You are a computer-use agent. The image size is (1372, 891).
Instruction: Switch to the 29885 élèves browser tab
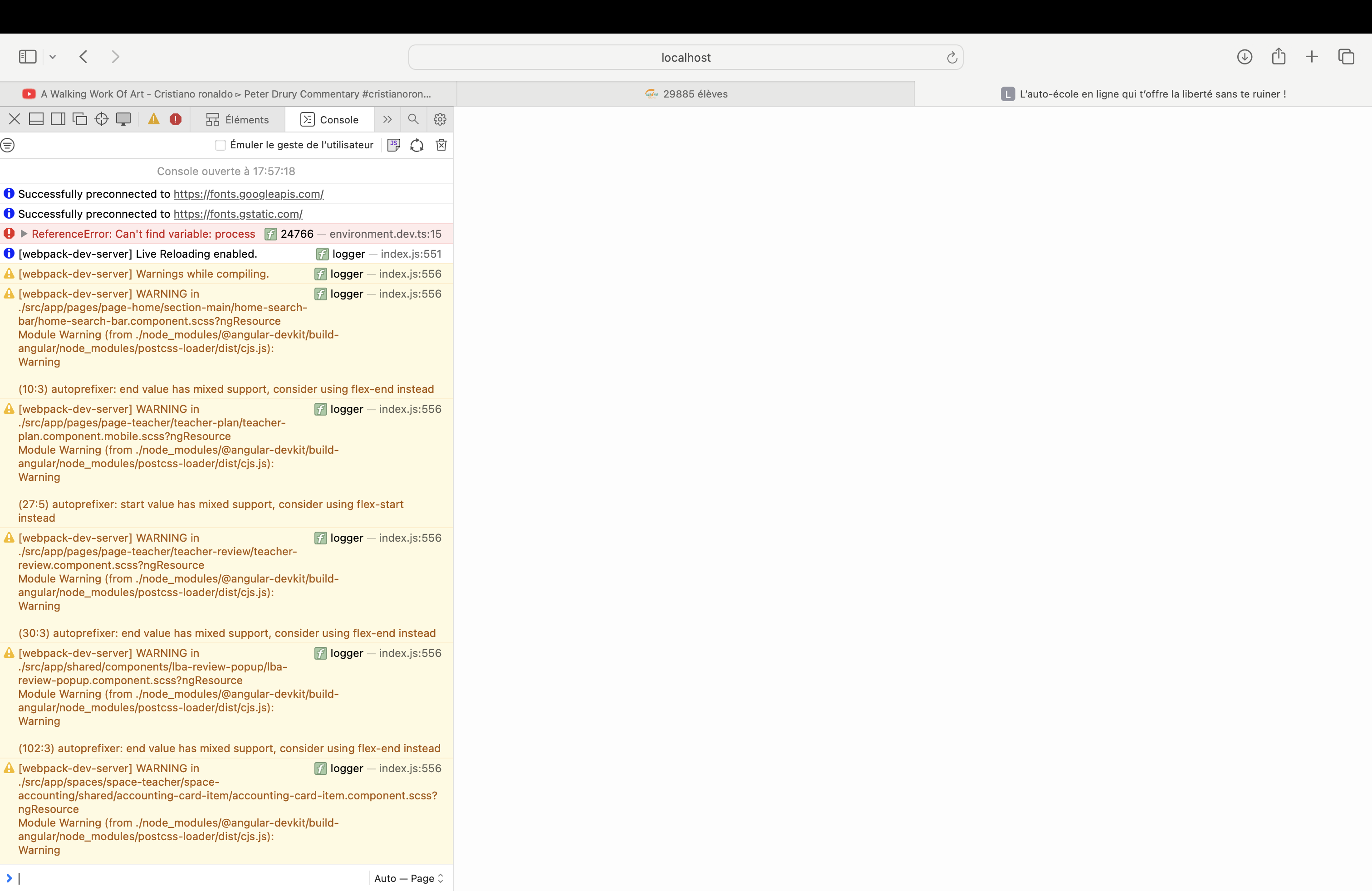(x=686, y=93)
